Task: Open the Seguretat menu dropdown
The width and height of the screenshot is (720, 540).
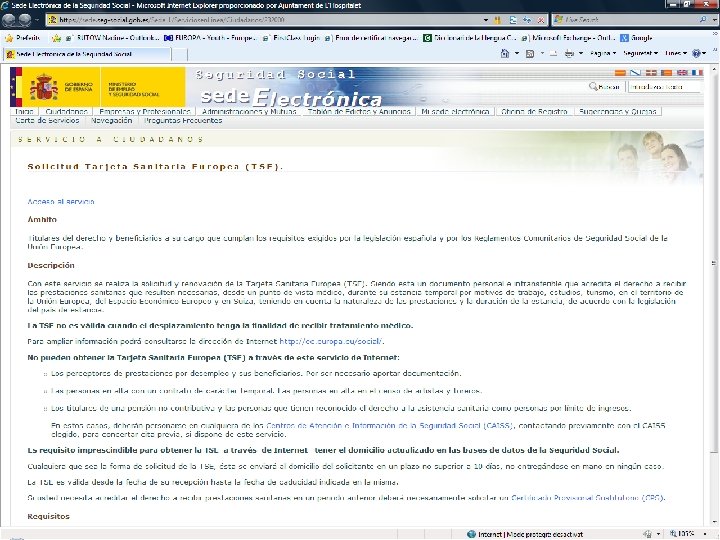Action: (641, 53)
